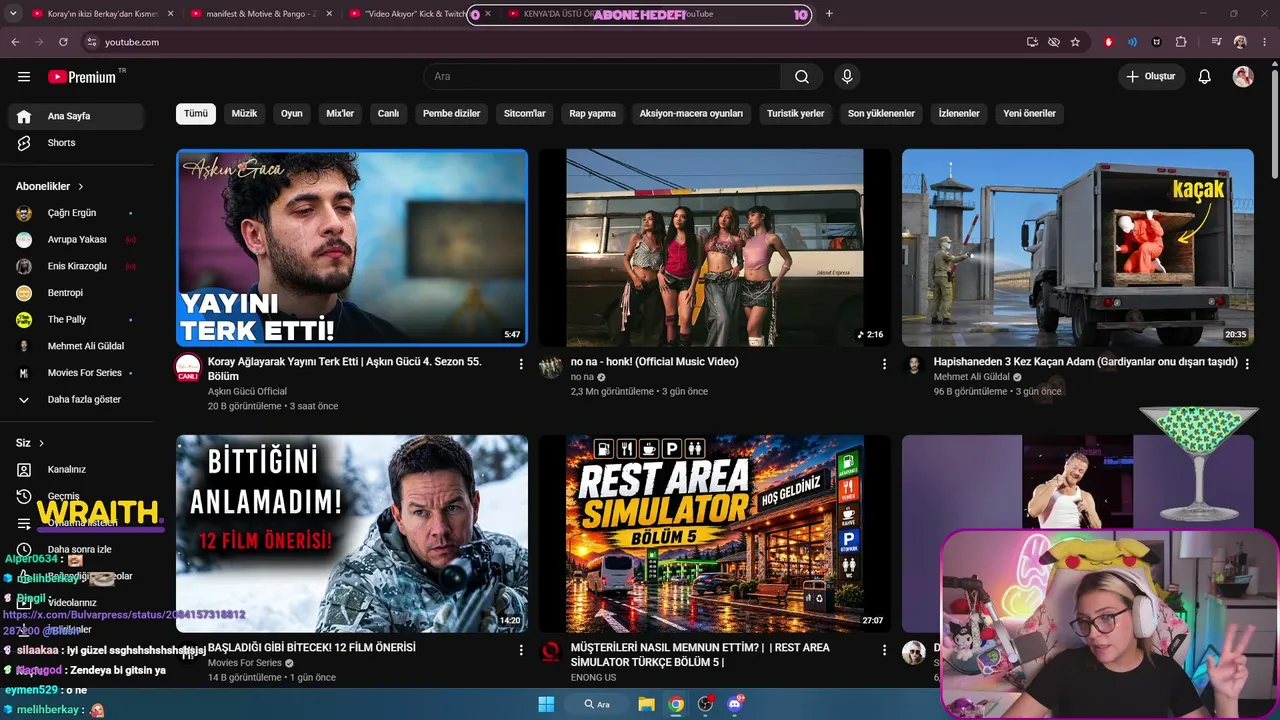Screen dimensions: 1280x720
Task: Open more options for 12 Film Önerisi video
Action: pyautogui.click(x=521, y=650)
